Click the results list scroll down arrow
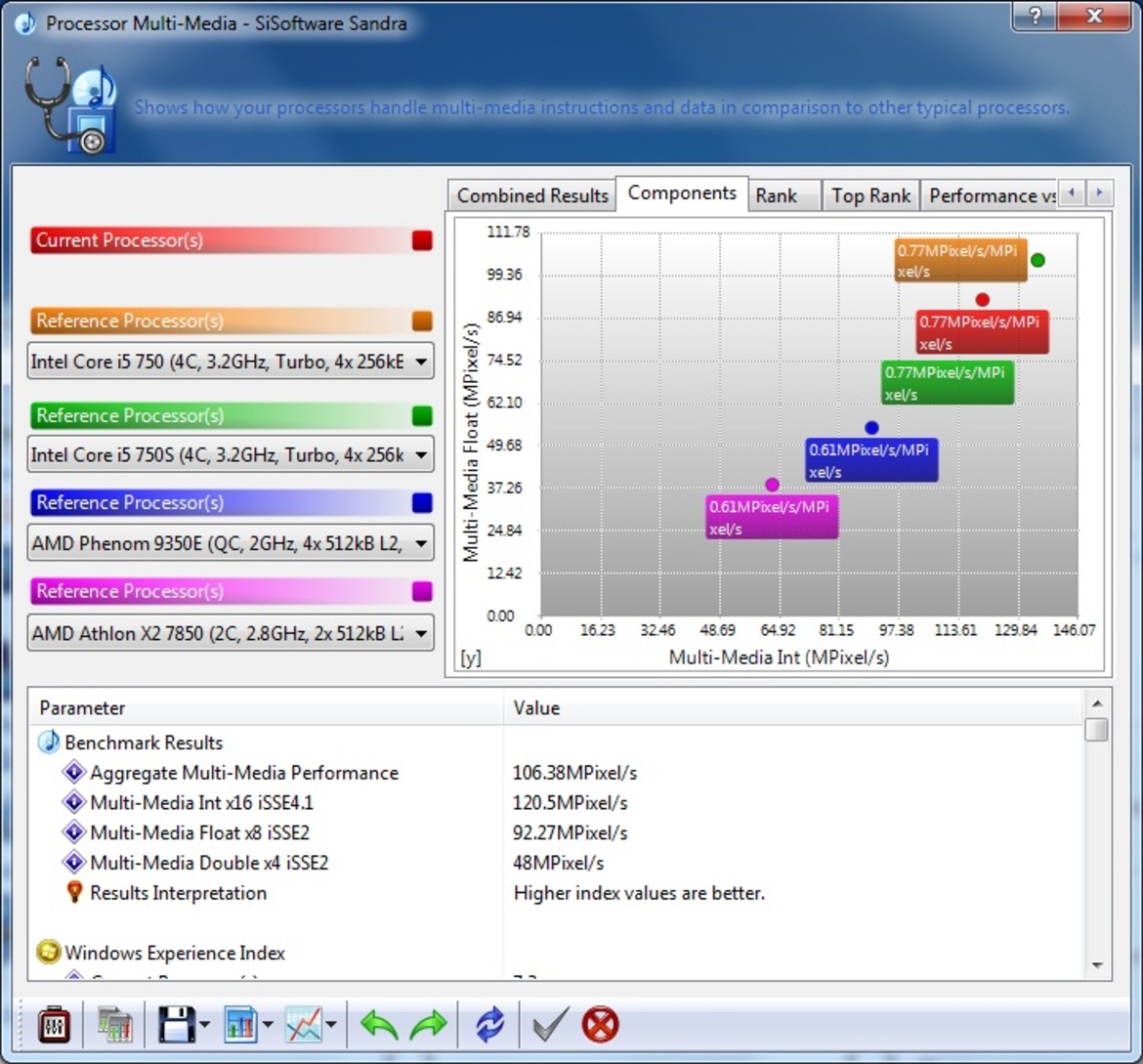The width and height of the screenshot is (1143, 1064). click(1096, 965)
